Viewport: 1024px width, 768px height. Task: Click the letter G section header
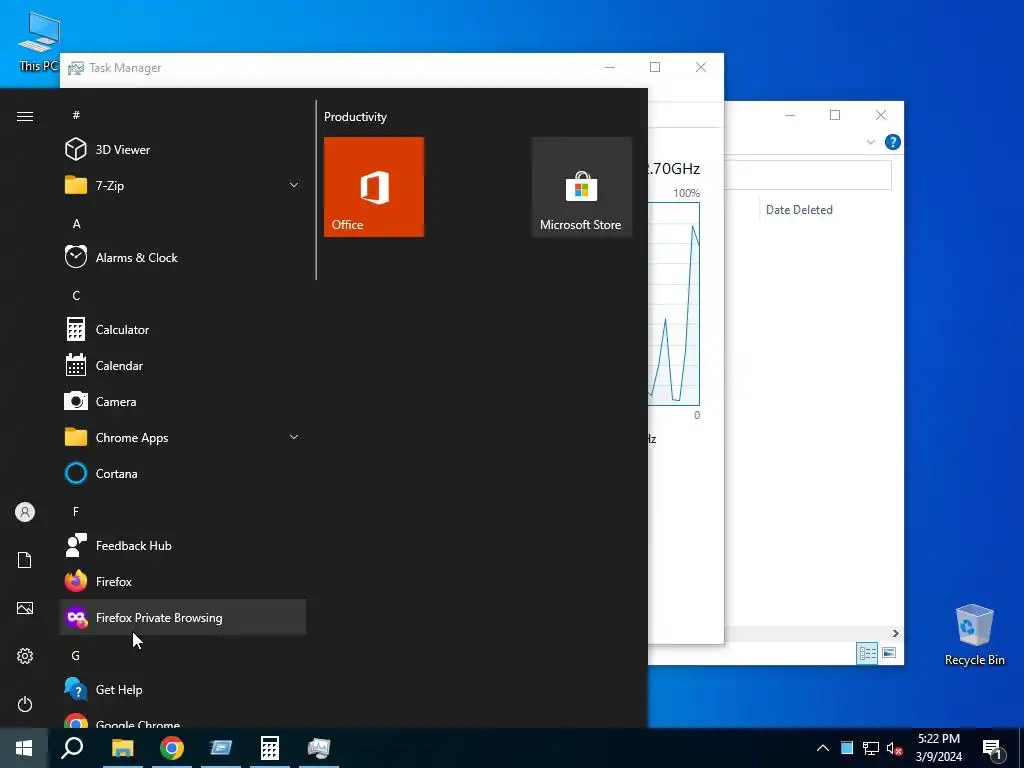click(76, 656)
